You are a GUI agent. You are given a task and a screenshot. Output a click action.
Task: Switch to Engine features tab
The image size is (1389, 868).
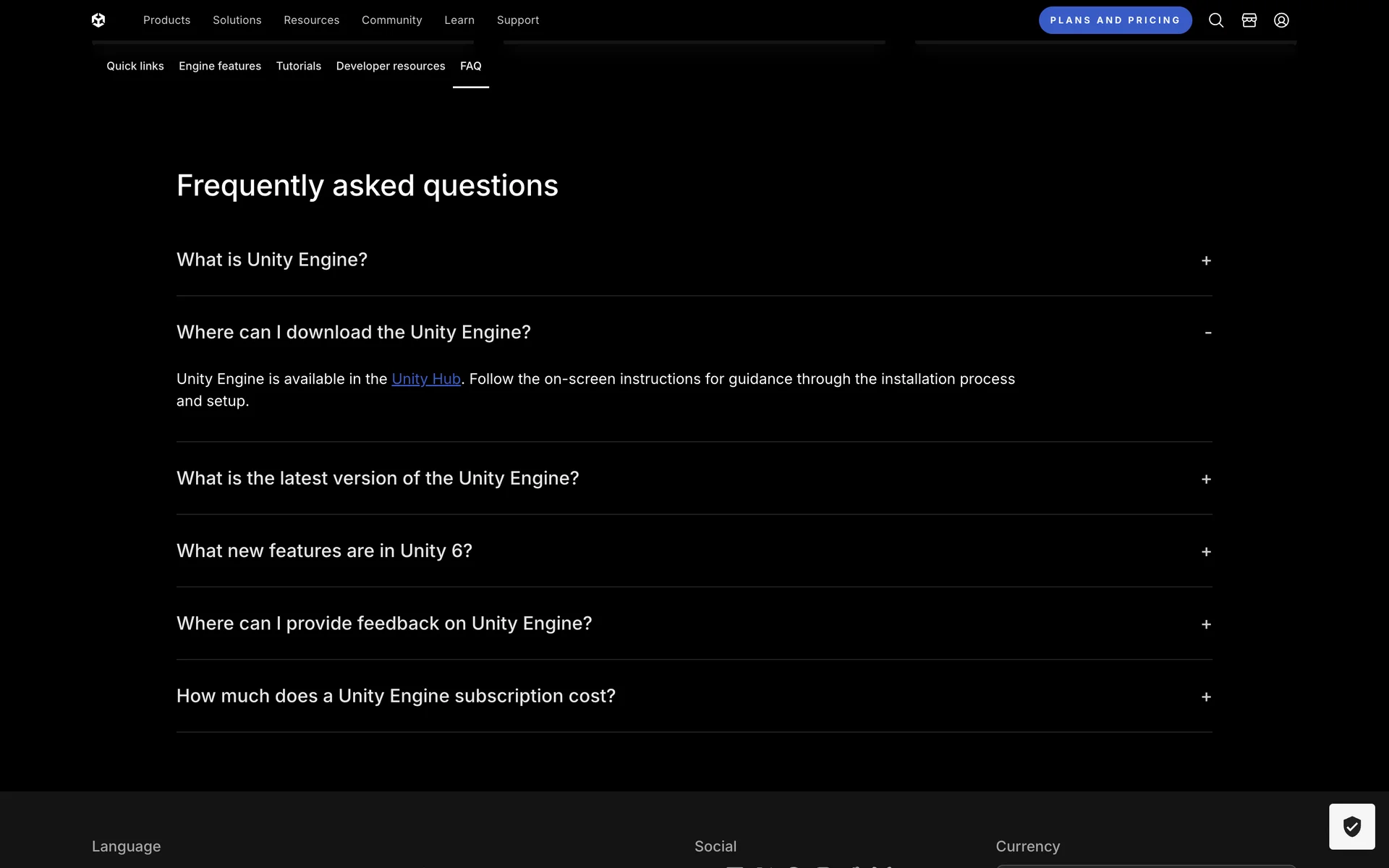tap(220, 66)
